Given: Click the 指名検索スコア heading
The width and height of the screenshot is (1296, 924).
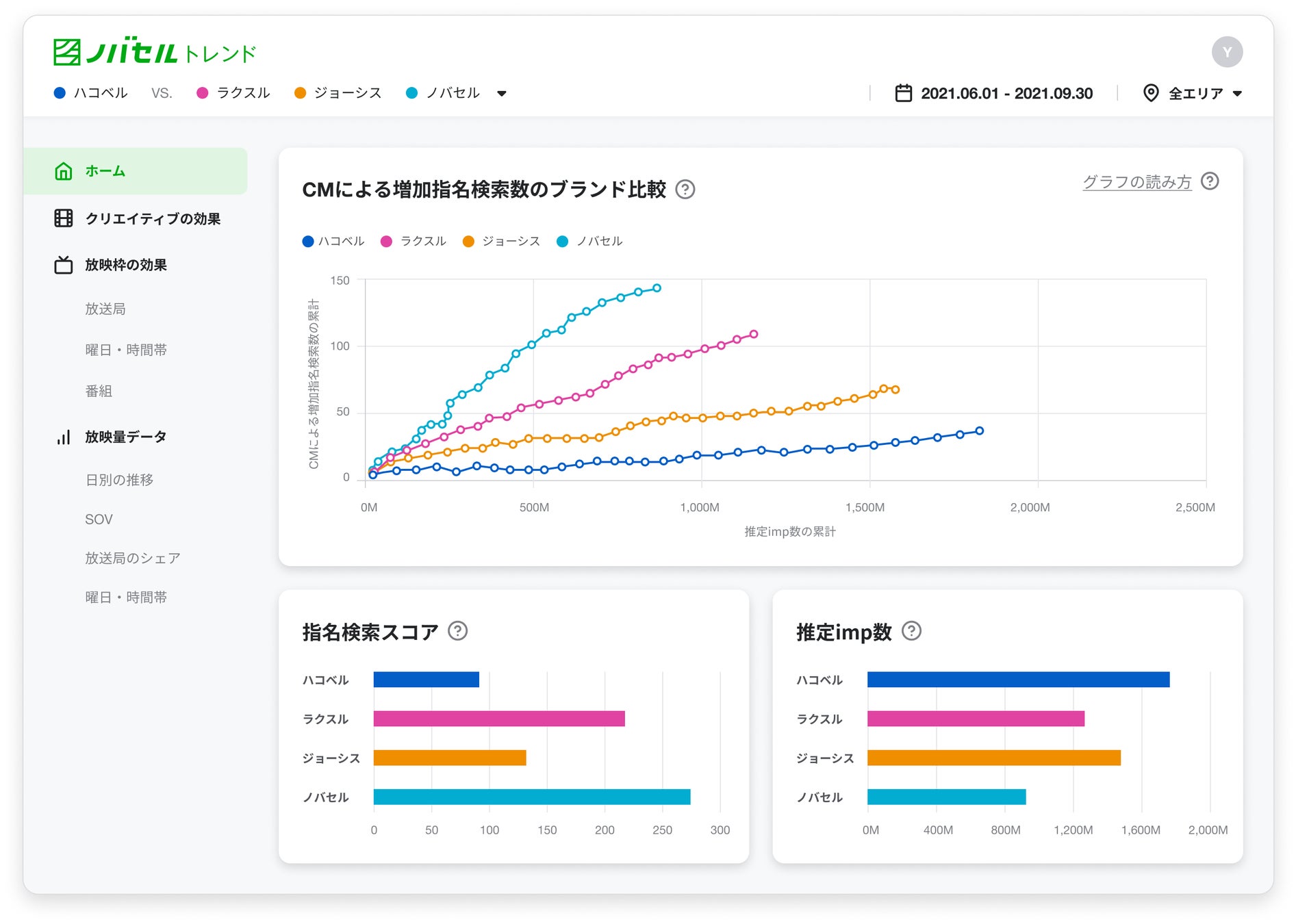Looking at the screenshot, I should pyautogui.click(x=370, y=632).
